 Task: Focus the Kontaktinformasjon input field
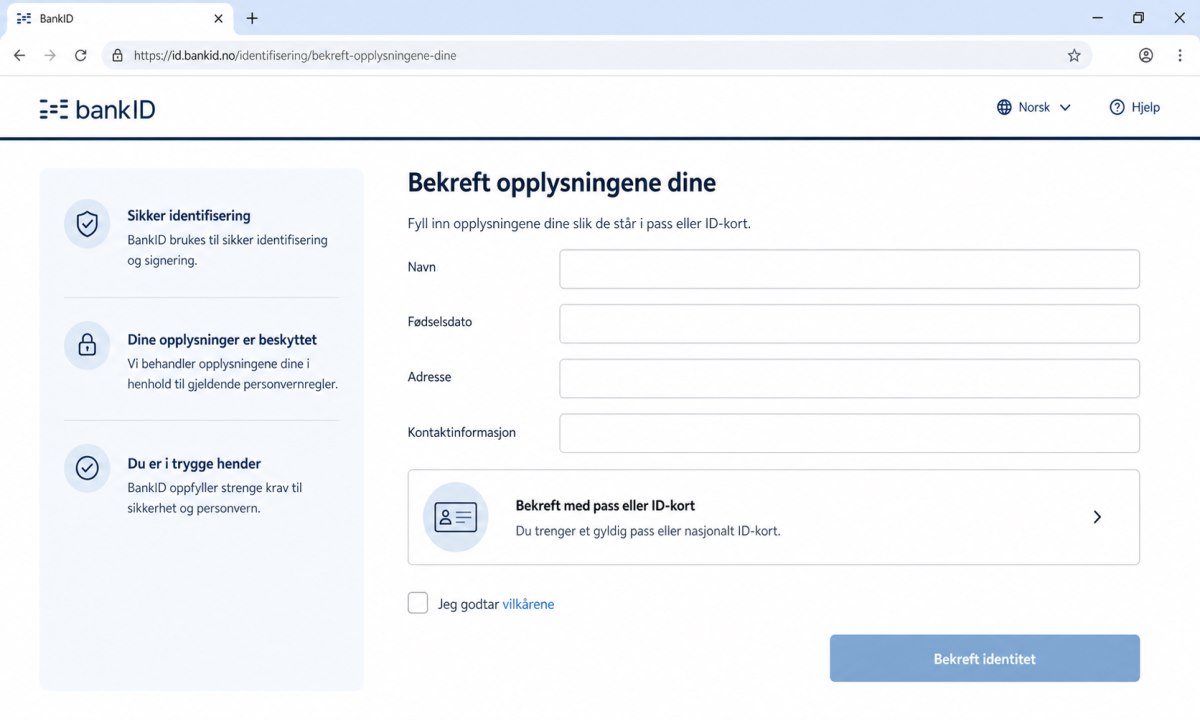tap(850, 433)
